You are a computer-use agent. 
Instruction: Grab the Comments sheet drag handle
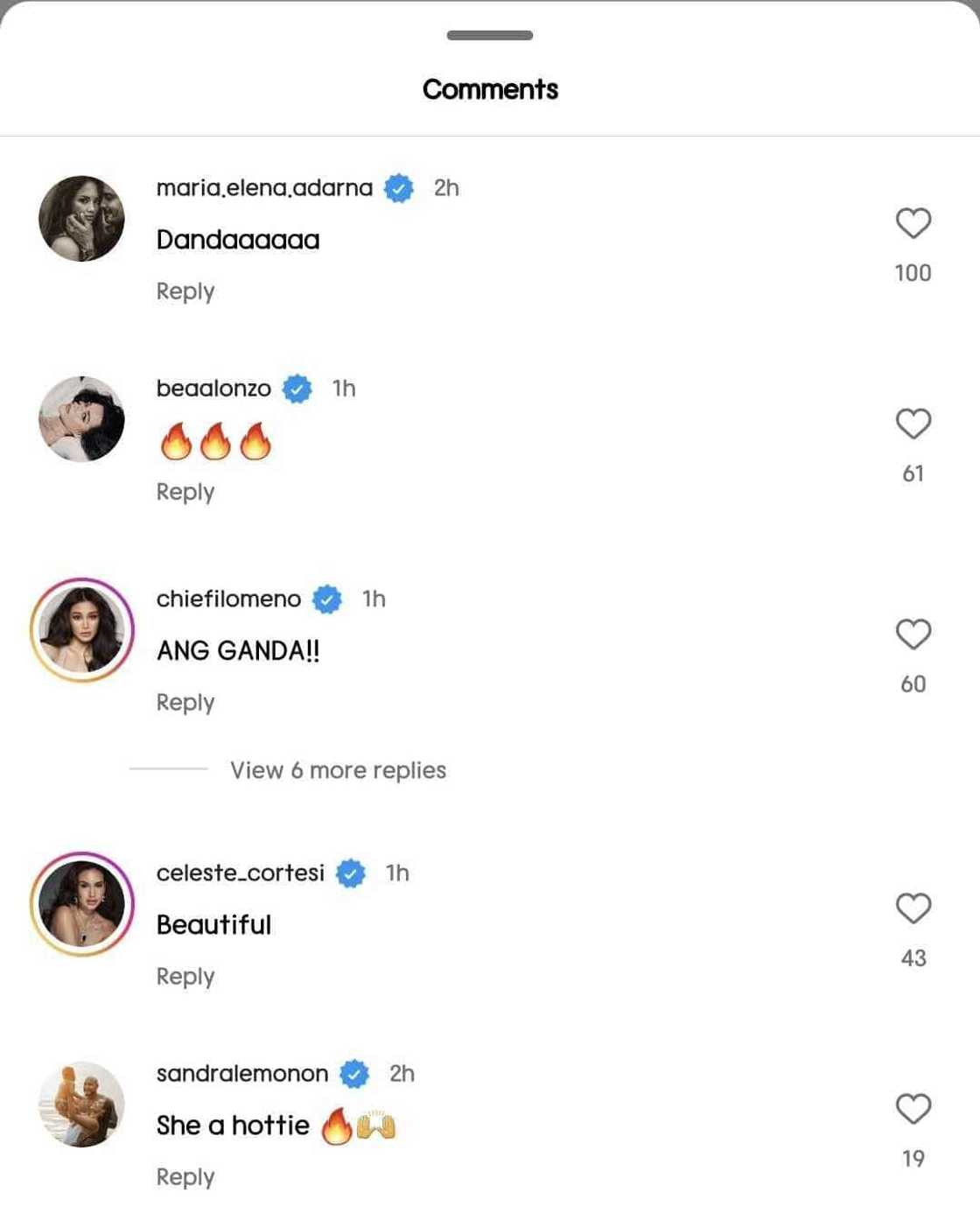point(490,35)
